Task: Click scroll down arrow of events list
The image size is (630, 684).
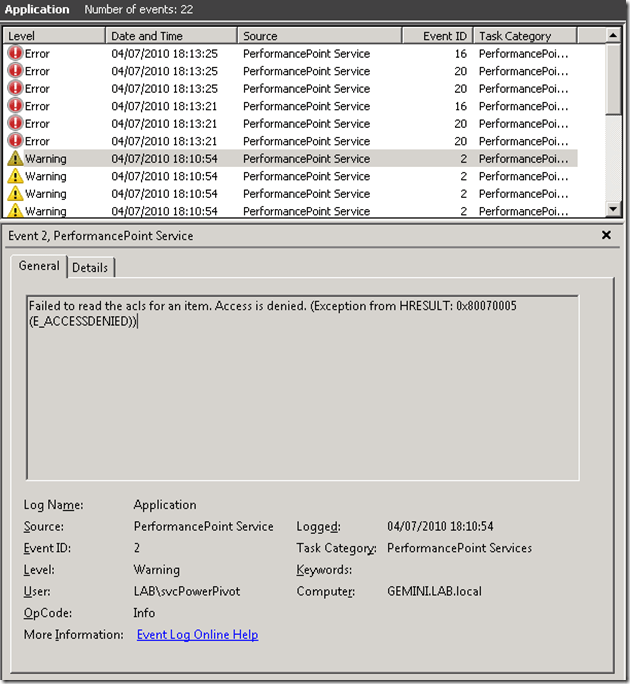Action: (x=613, y=209)
